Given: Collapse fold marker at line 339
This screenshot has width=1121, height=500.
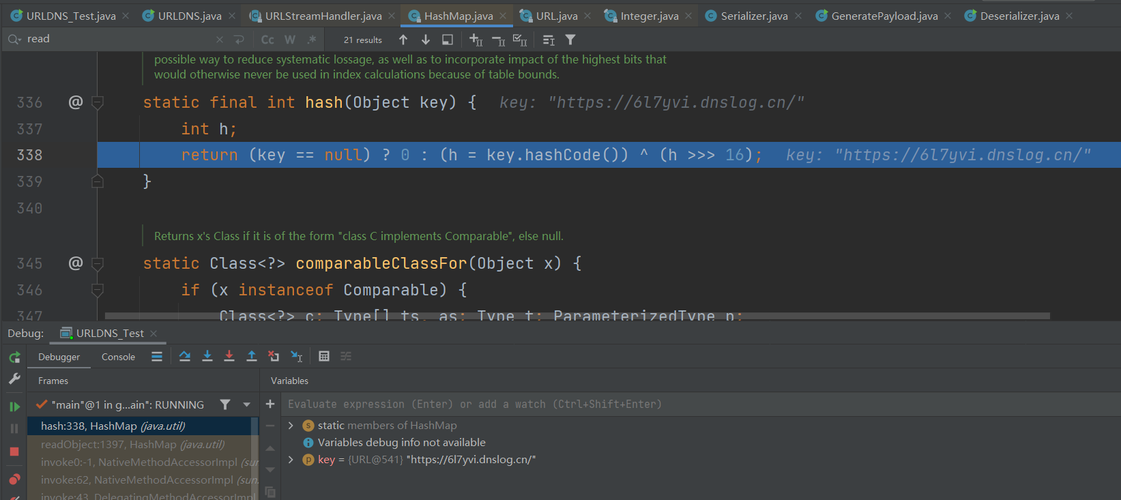Looking at the screenshot, I should tap(97, 182).
